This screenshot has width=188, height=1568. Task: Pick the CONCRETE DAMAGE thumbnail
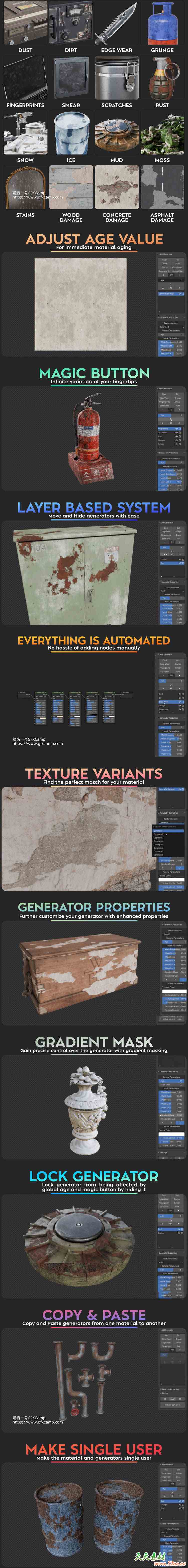click(x=116, y=188)
